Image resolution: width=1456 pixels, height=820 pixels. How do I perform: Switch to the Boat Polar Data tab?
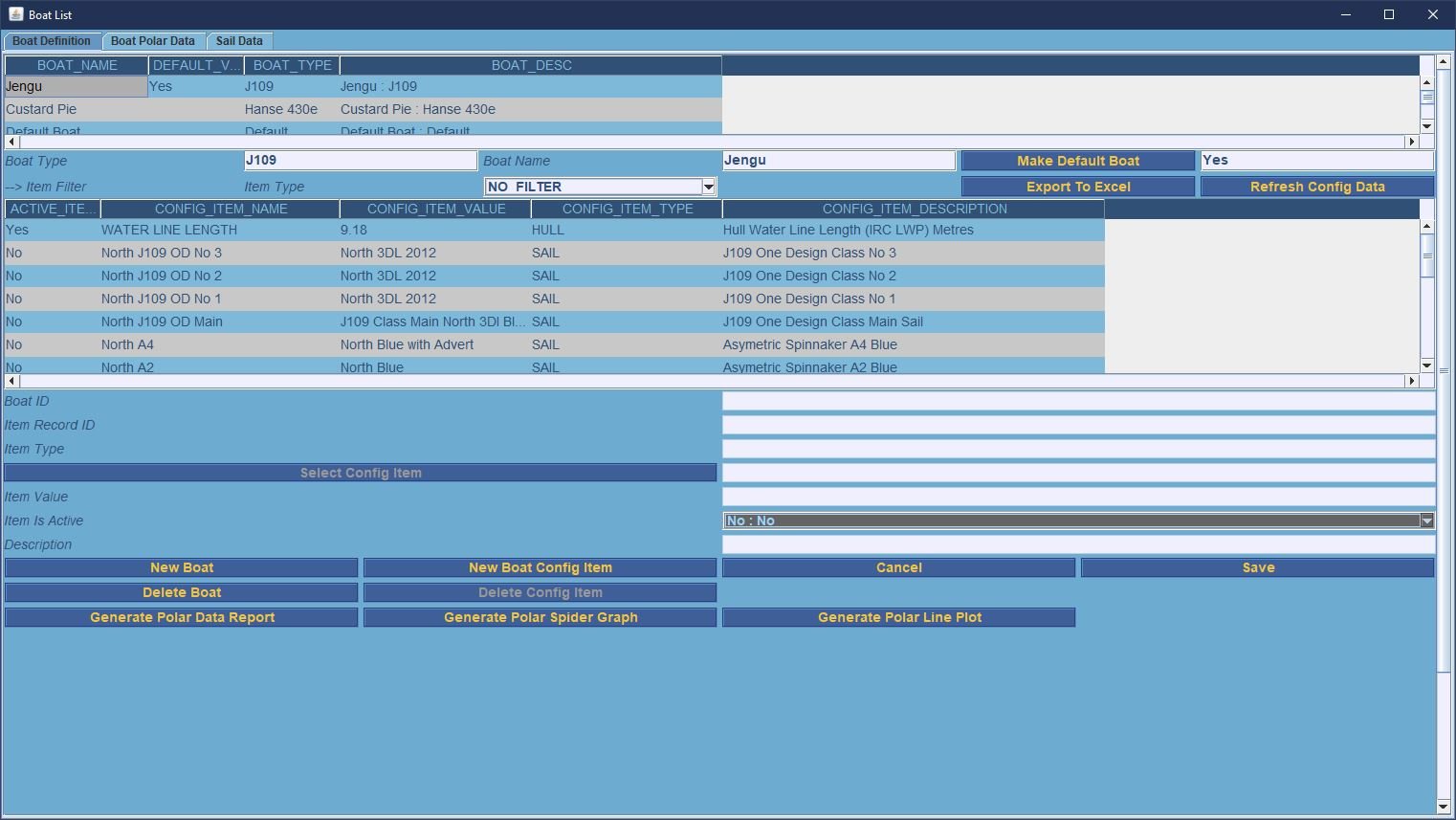click(x=152, y=41)
